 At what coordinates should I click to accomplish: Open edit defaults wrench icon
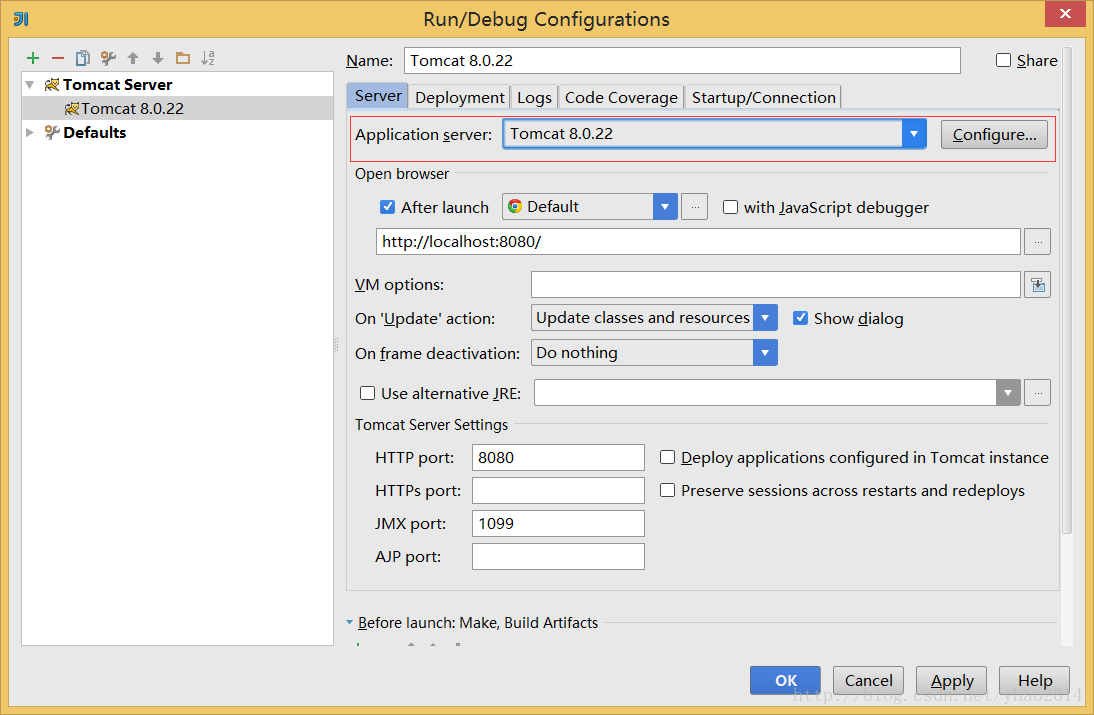pos(108,58)
